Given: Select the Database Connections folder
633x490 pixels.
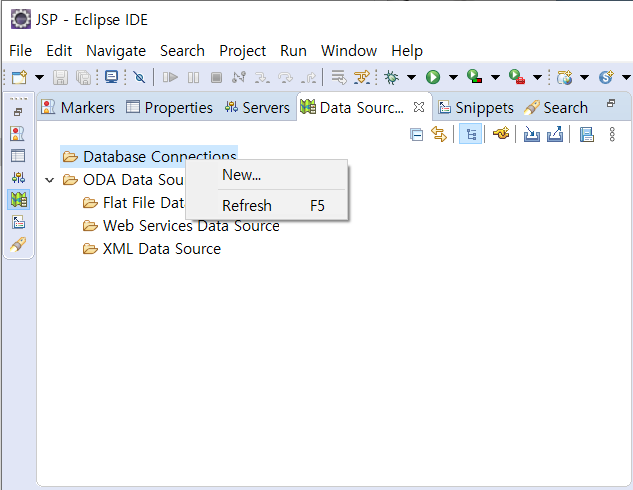Looking at the screenshot, I should pos(149,156).
